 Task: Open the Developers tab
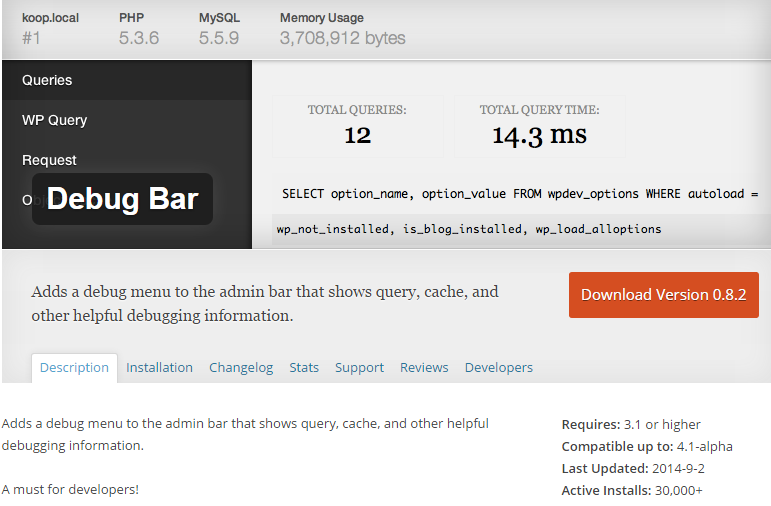click(x=499, y=368)
